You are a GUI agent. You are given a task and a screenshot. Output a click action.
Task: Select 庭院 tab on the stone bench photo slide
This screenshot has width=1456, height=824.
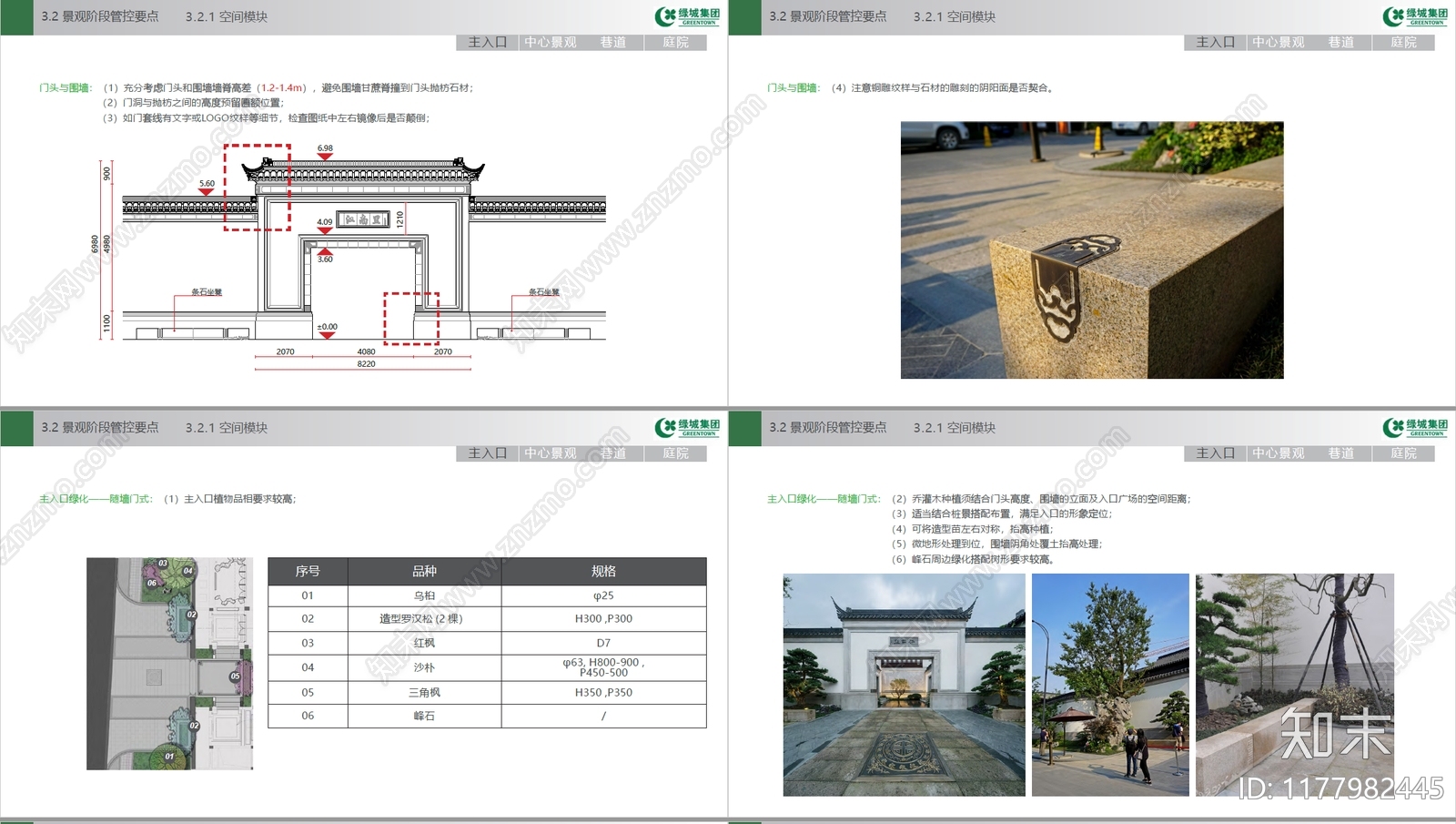1404,43
